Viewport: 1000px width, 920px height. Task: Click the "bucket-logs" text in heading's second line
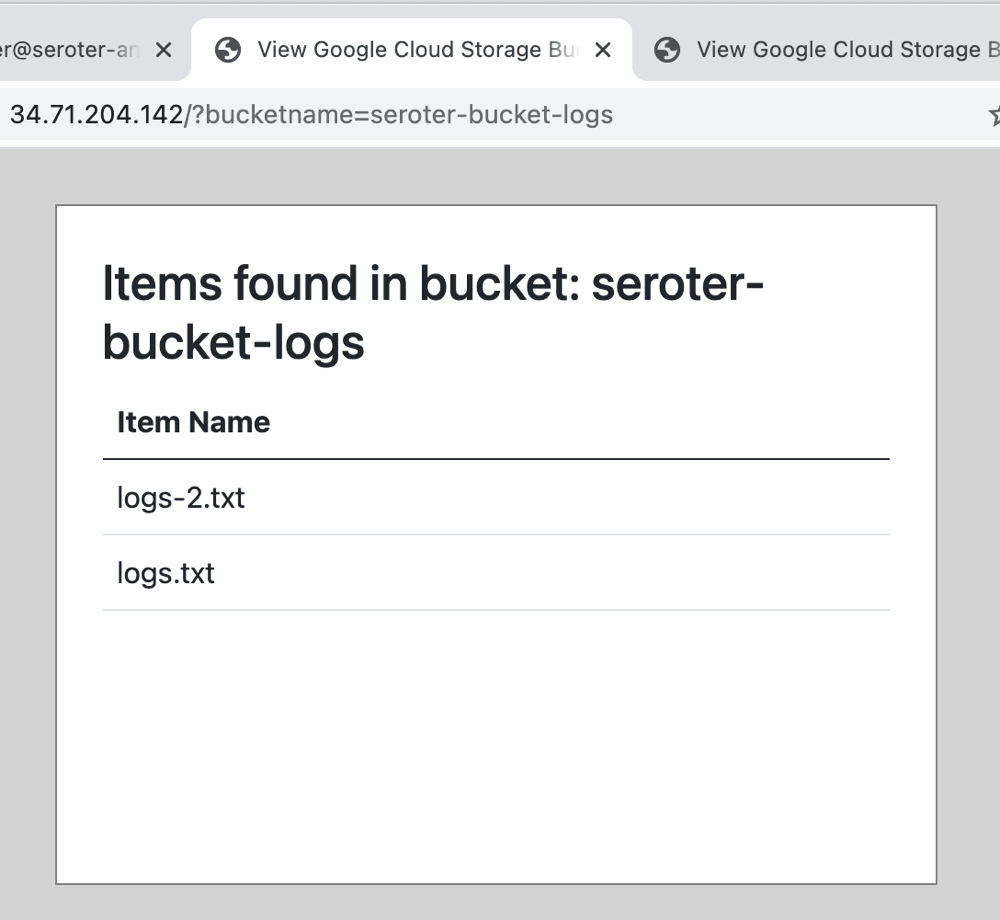(x=234, y=343)
